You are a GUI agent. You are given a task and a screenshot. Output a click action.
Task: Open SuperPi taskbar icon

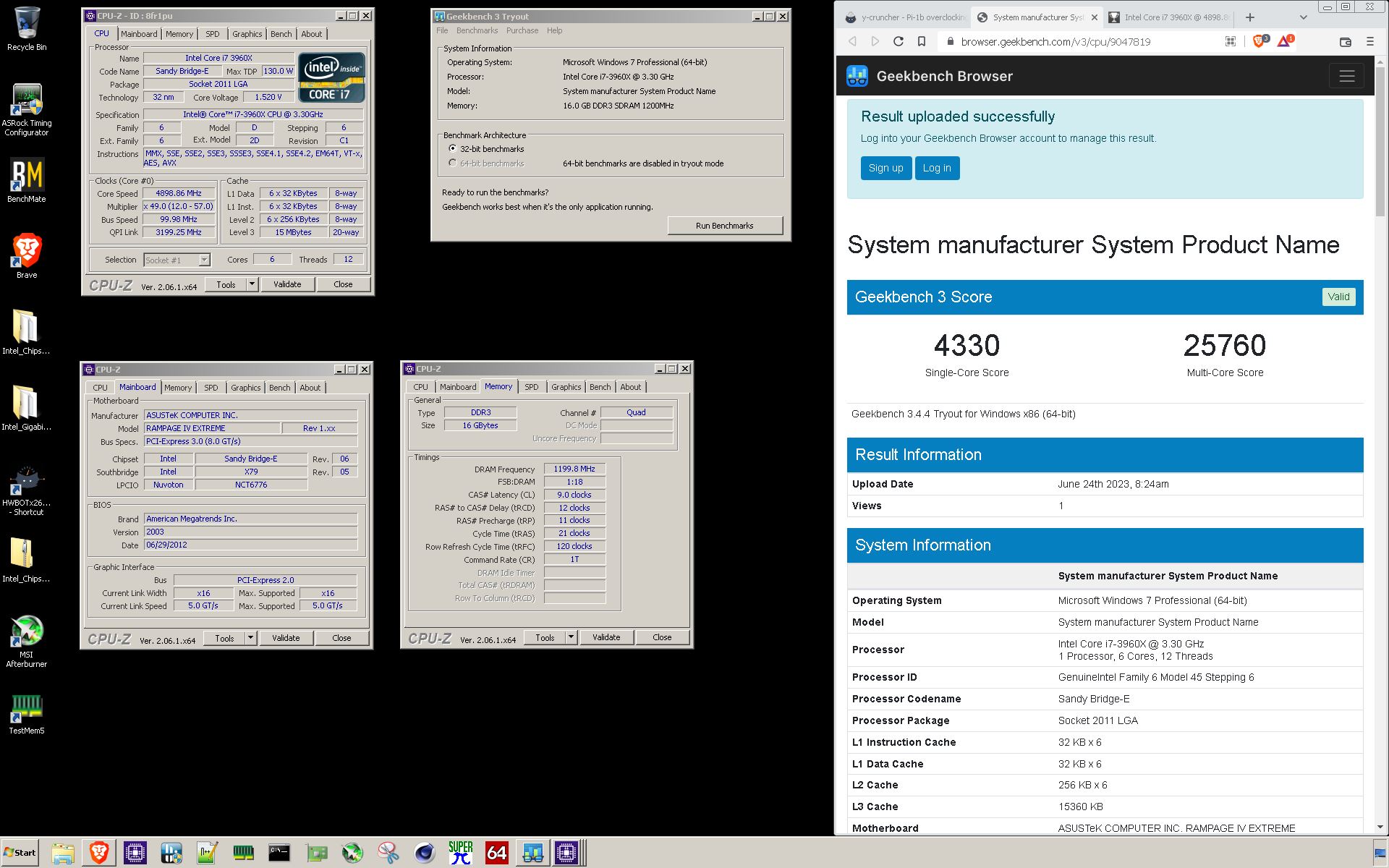[x=460, y=854]
